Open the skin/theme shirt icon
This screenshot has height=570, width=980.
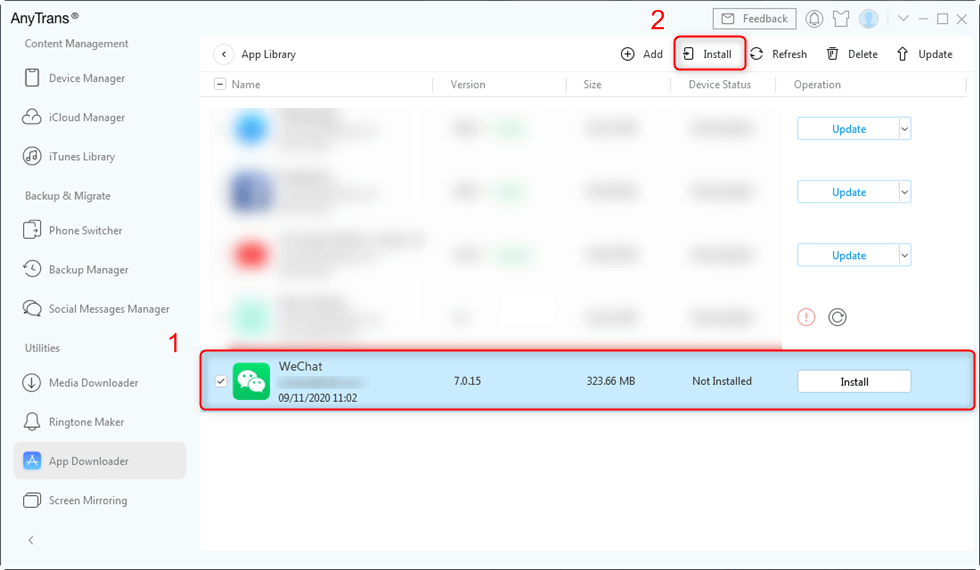pyautogui.click(x=841, y=19)
